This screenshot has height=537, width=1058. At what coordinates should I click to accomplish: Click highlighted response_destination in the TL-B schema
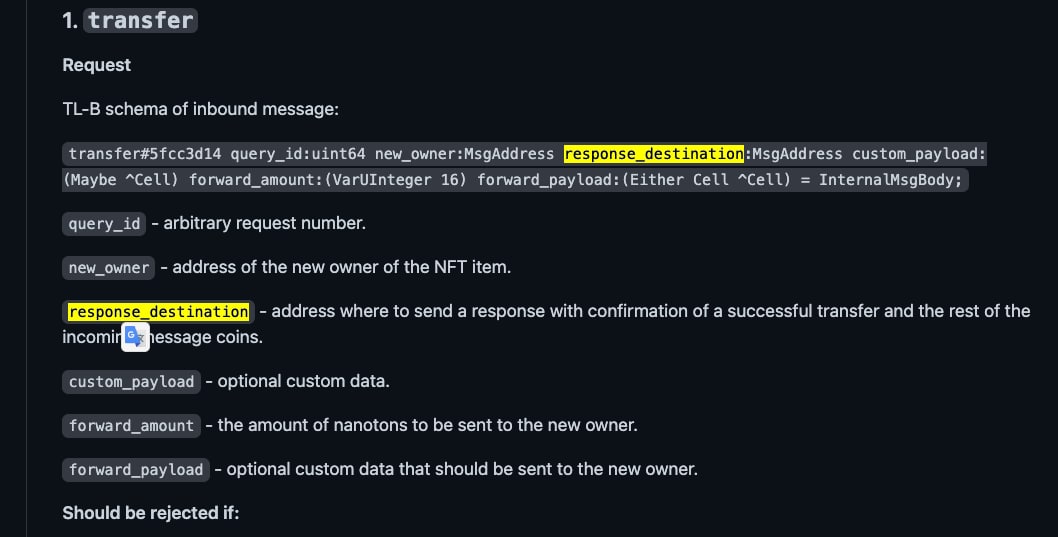pos(654,154)
